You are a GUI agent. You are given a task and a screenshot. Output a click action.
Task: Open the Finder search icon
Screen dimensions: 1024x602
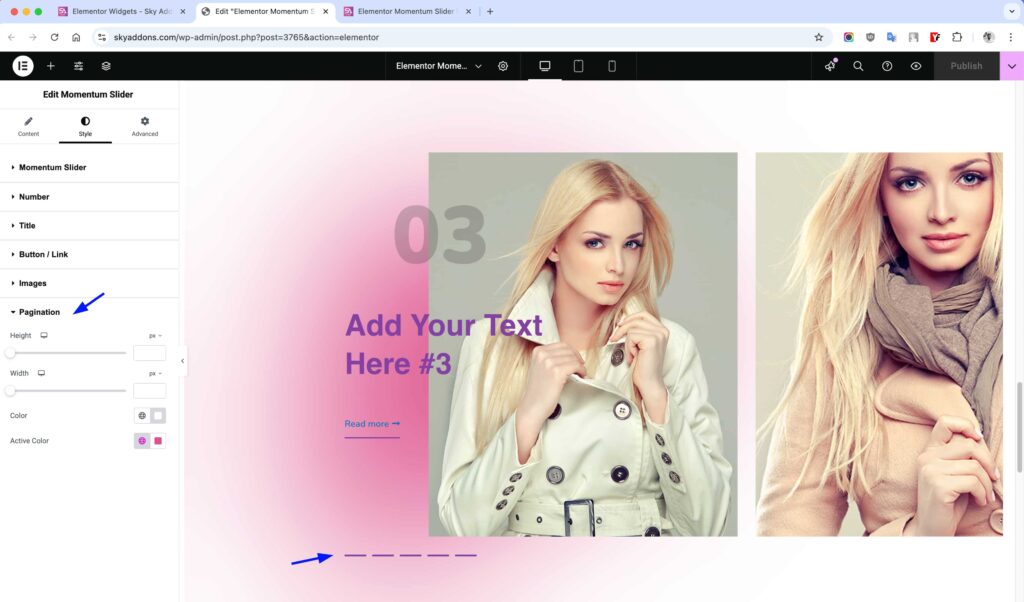tap(858, 66)
